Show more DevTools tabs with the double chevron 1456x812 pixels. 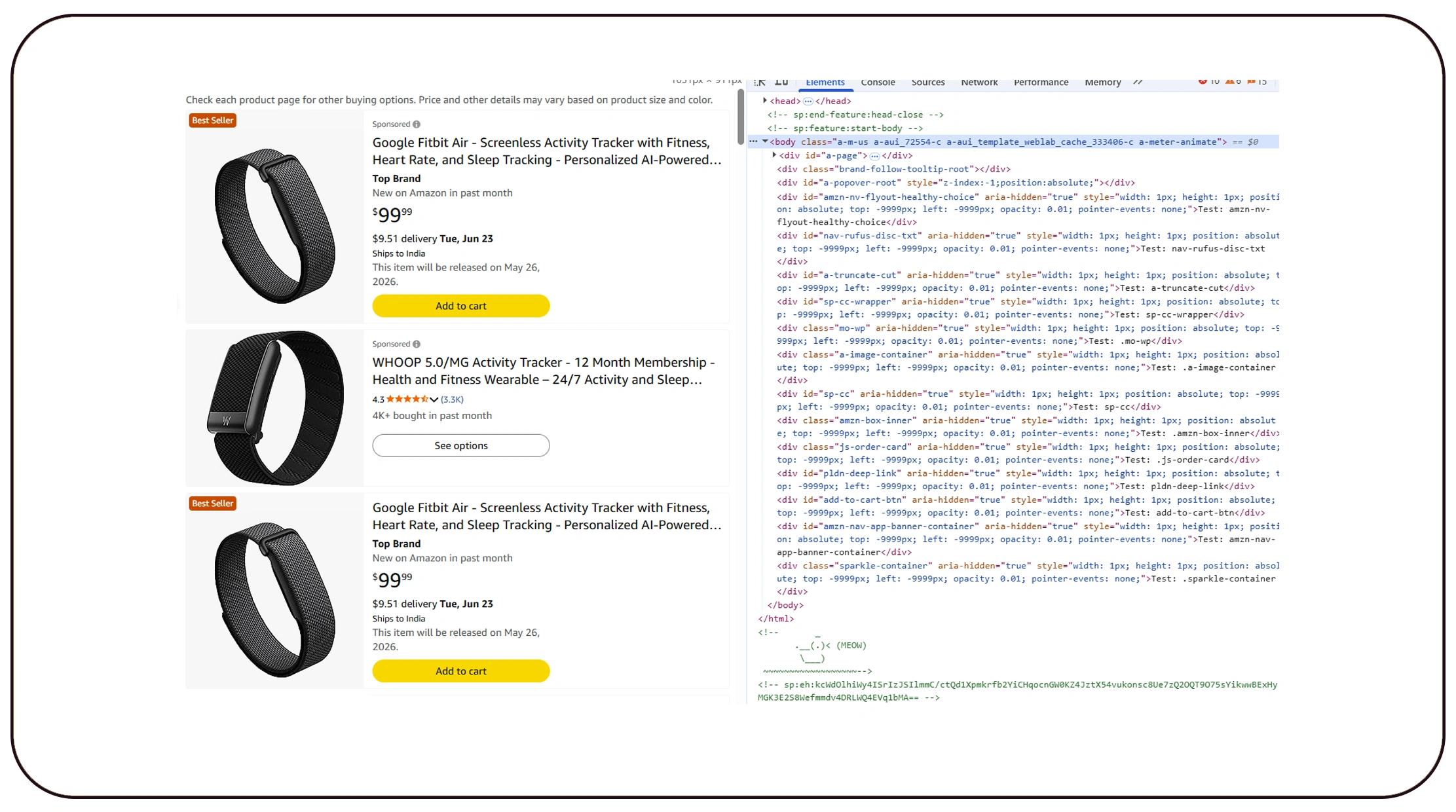click(1138, 82)
